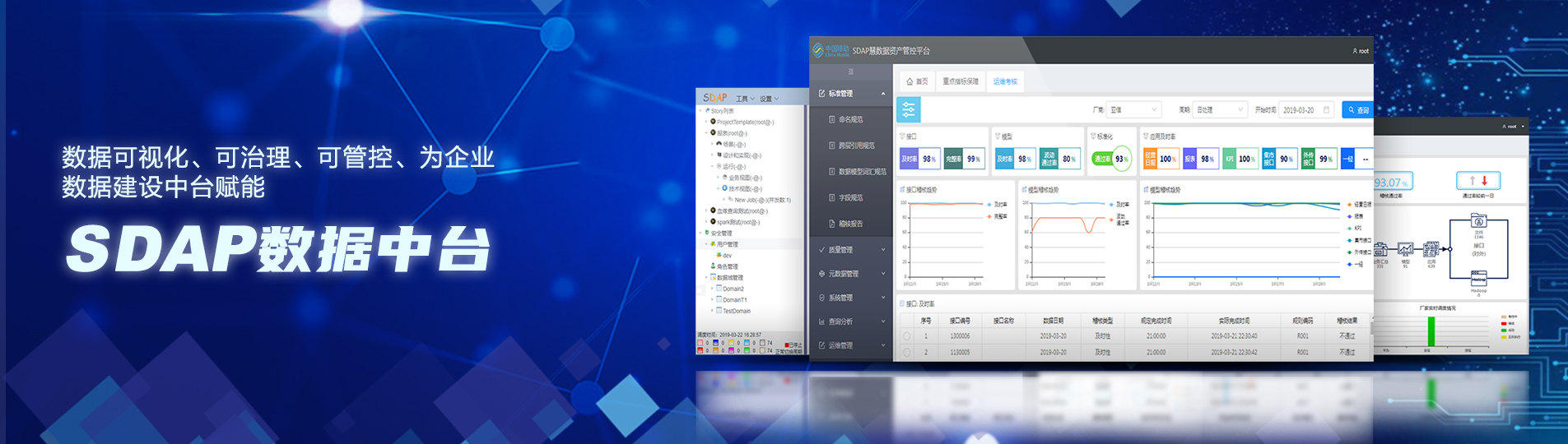
Task: Click the 字段规范 document icon
Action: tap(832, 198)
